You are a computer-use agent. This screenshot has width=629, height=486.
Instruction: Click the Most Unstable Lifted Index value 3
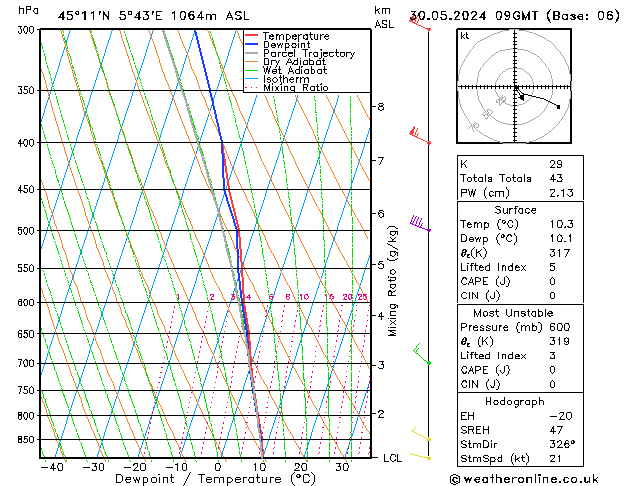tap(552, 356)
